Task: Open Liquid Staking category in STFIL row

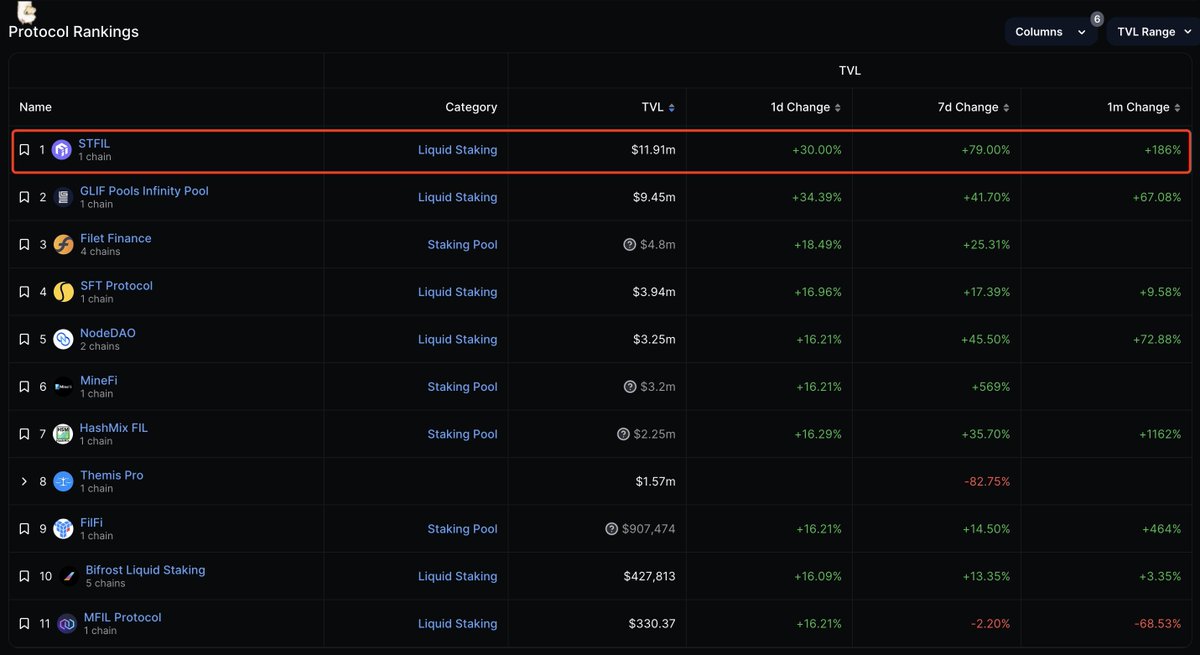Action: (457, 150)
